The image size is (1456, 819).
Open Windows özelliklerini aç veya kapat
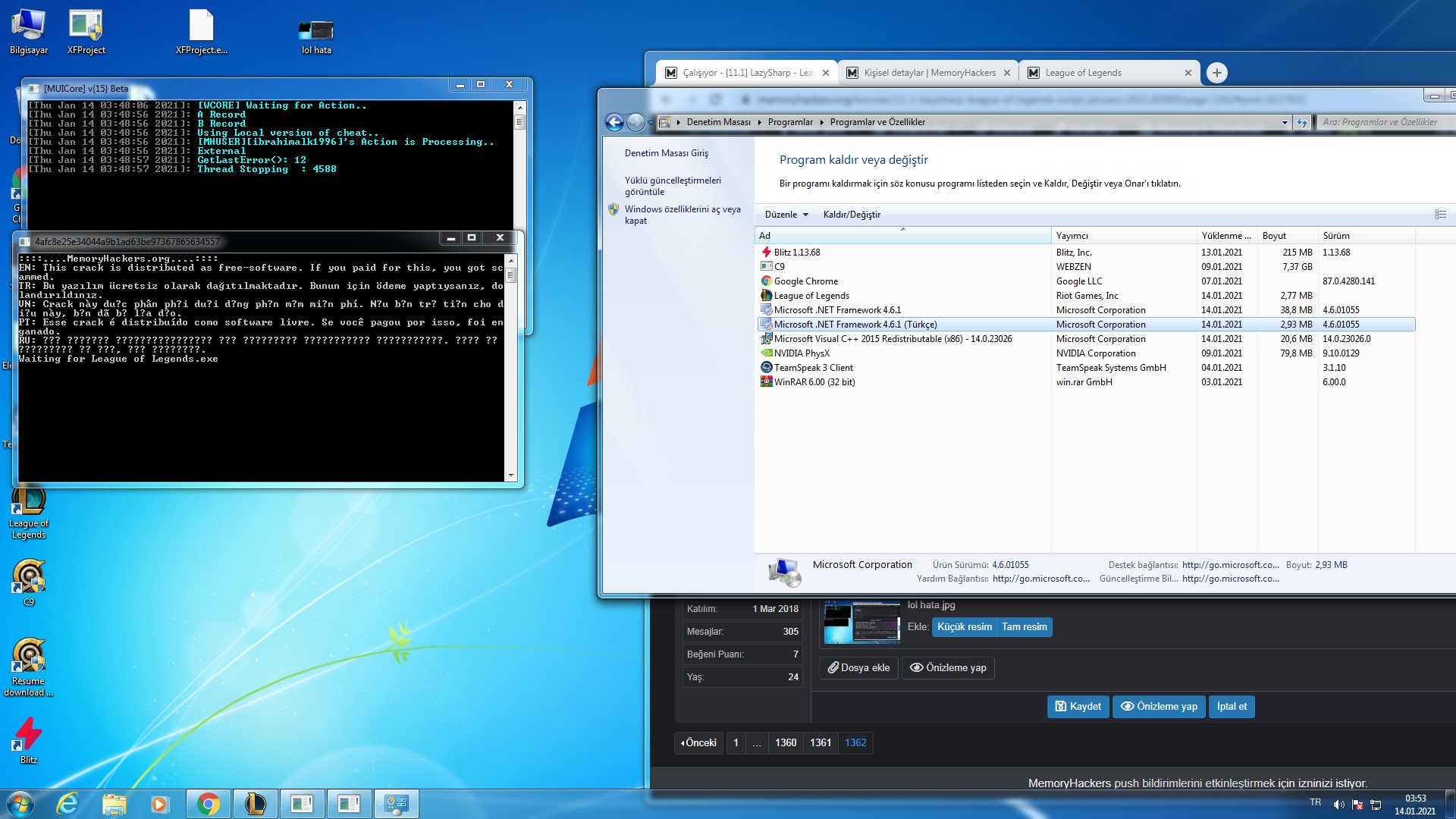point(682,215)
